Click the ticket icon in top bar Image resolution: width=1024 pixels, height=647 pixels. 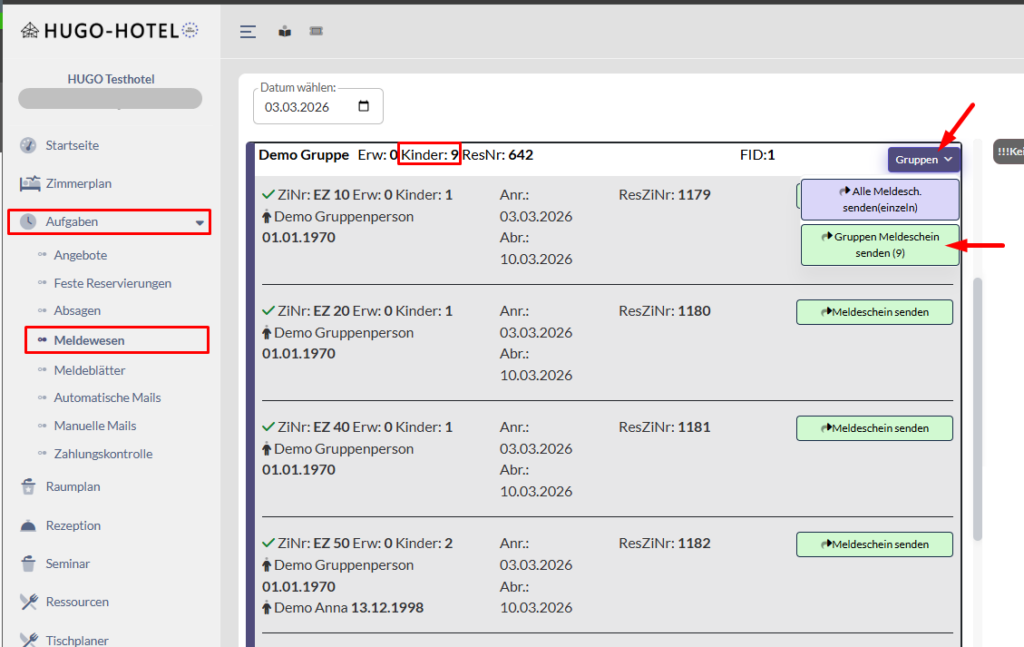[317, 31]
